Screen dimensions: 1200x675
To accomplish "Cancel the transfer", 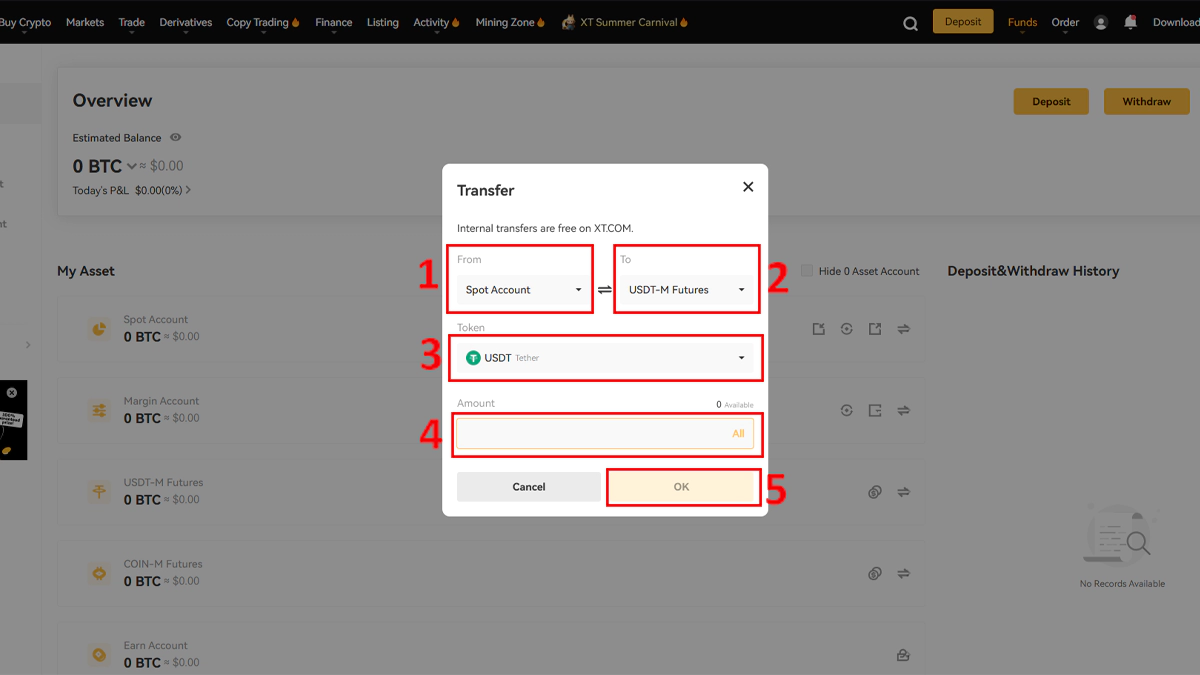I will [529, 487].
